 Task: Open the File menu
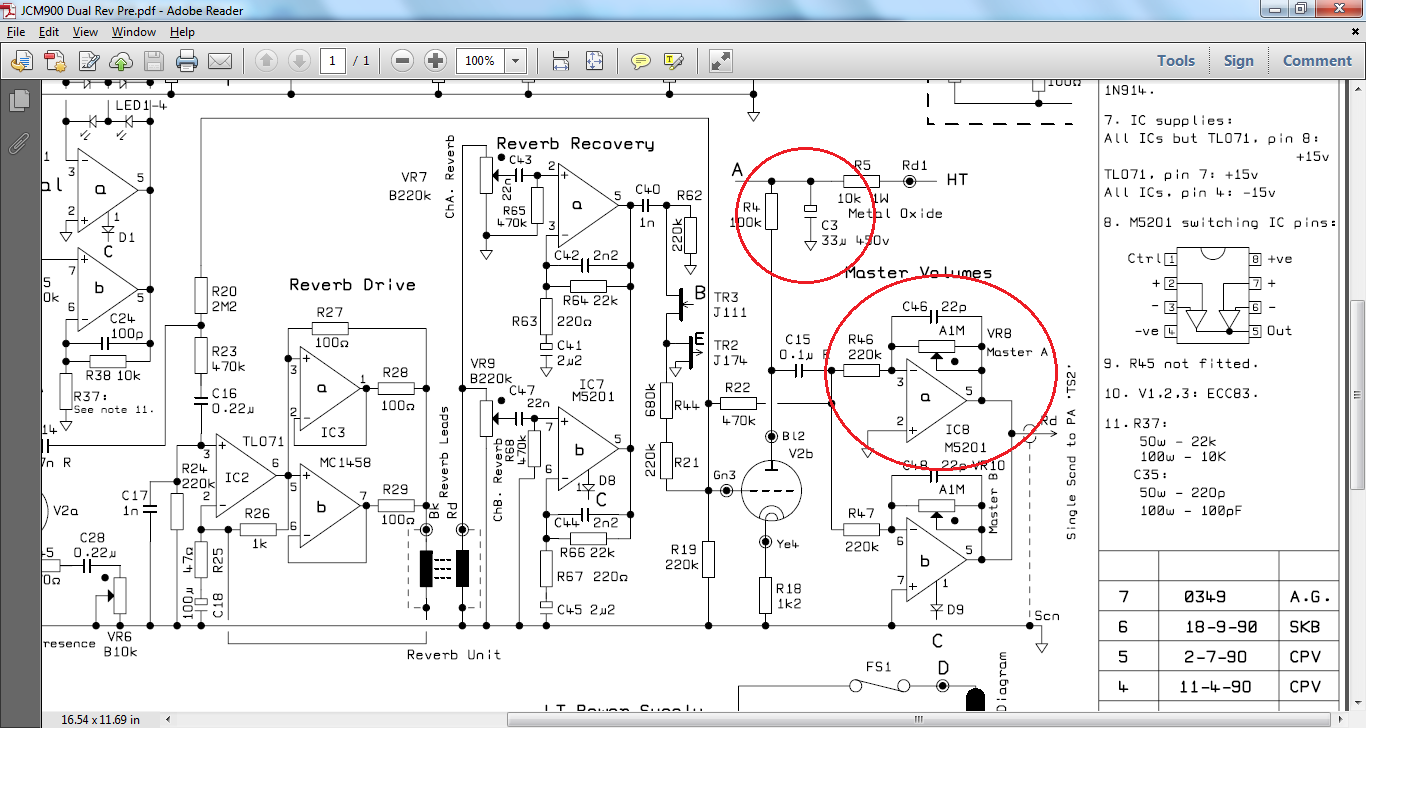(16, 32)
